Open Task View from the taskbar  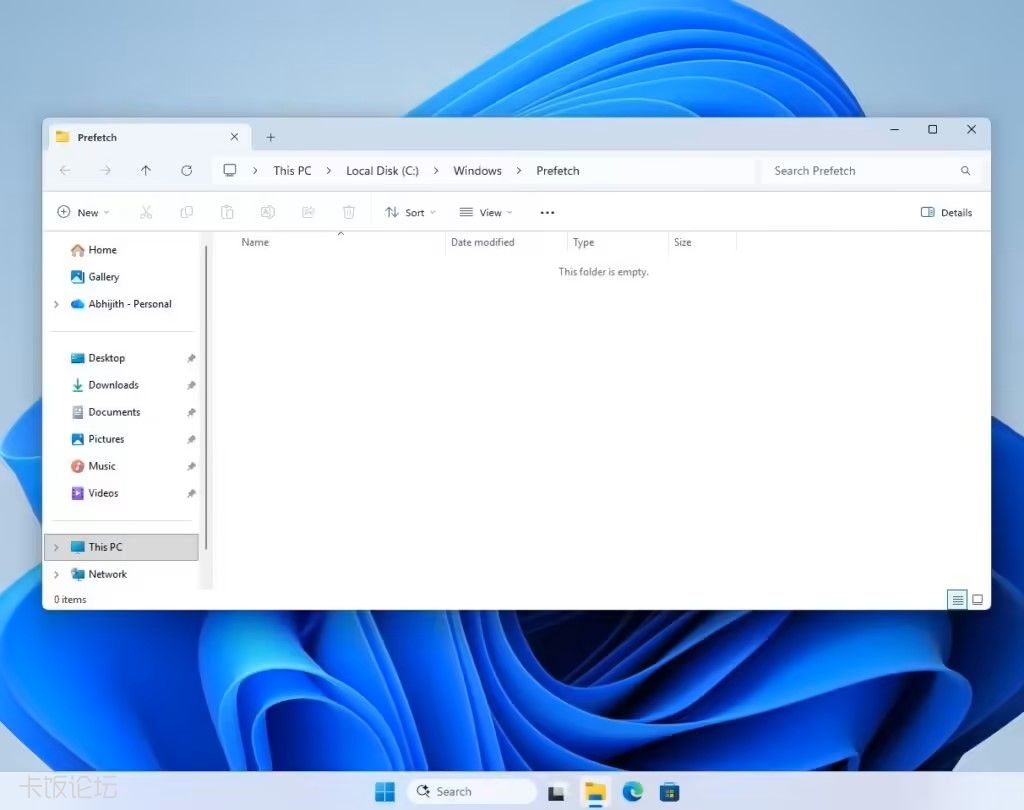click(x=556, y=792)
